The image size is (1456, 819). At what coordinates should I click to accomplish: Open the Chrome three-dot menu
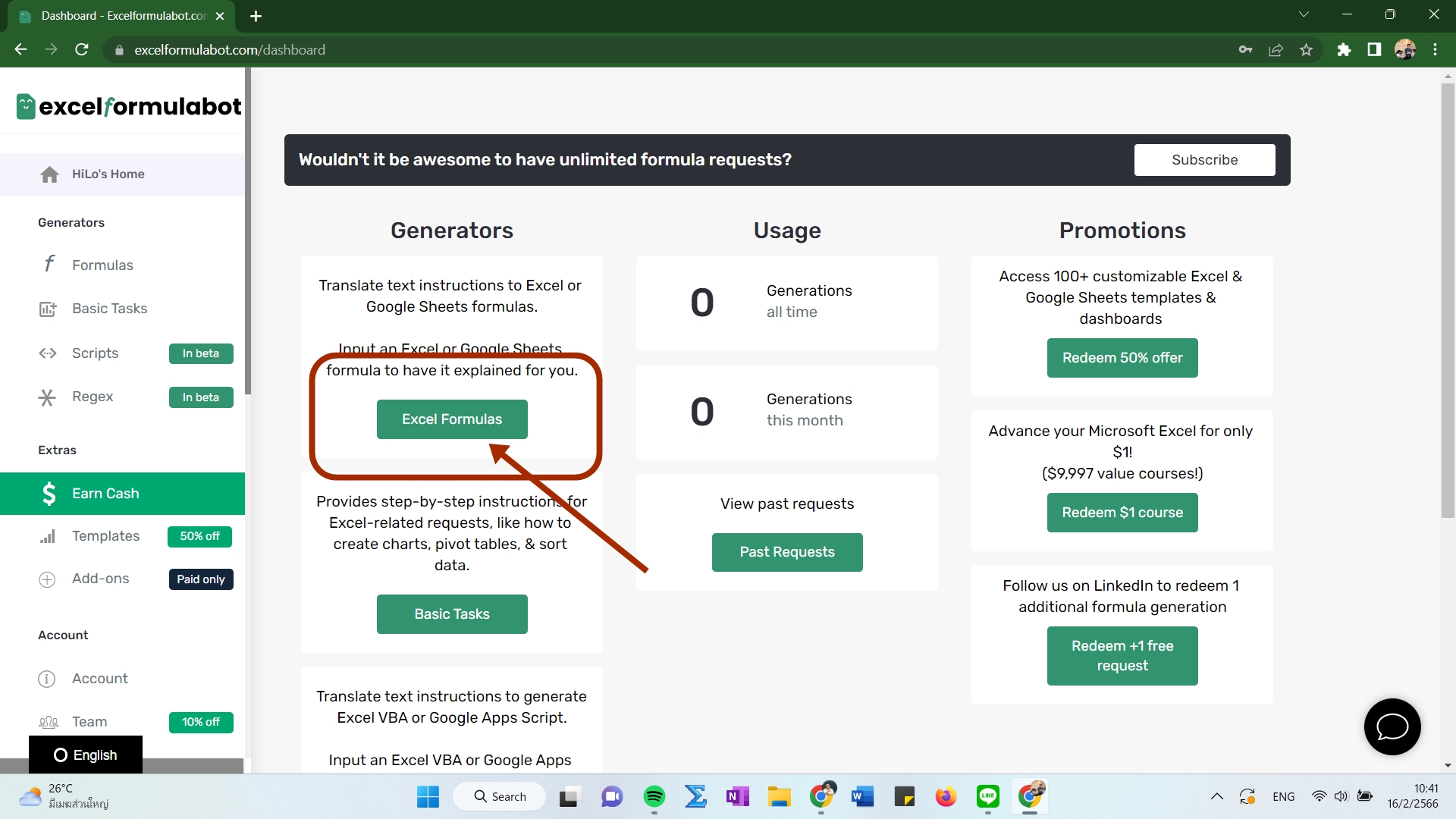point(1436,50)
